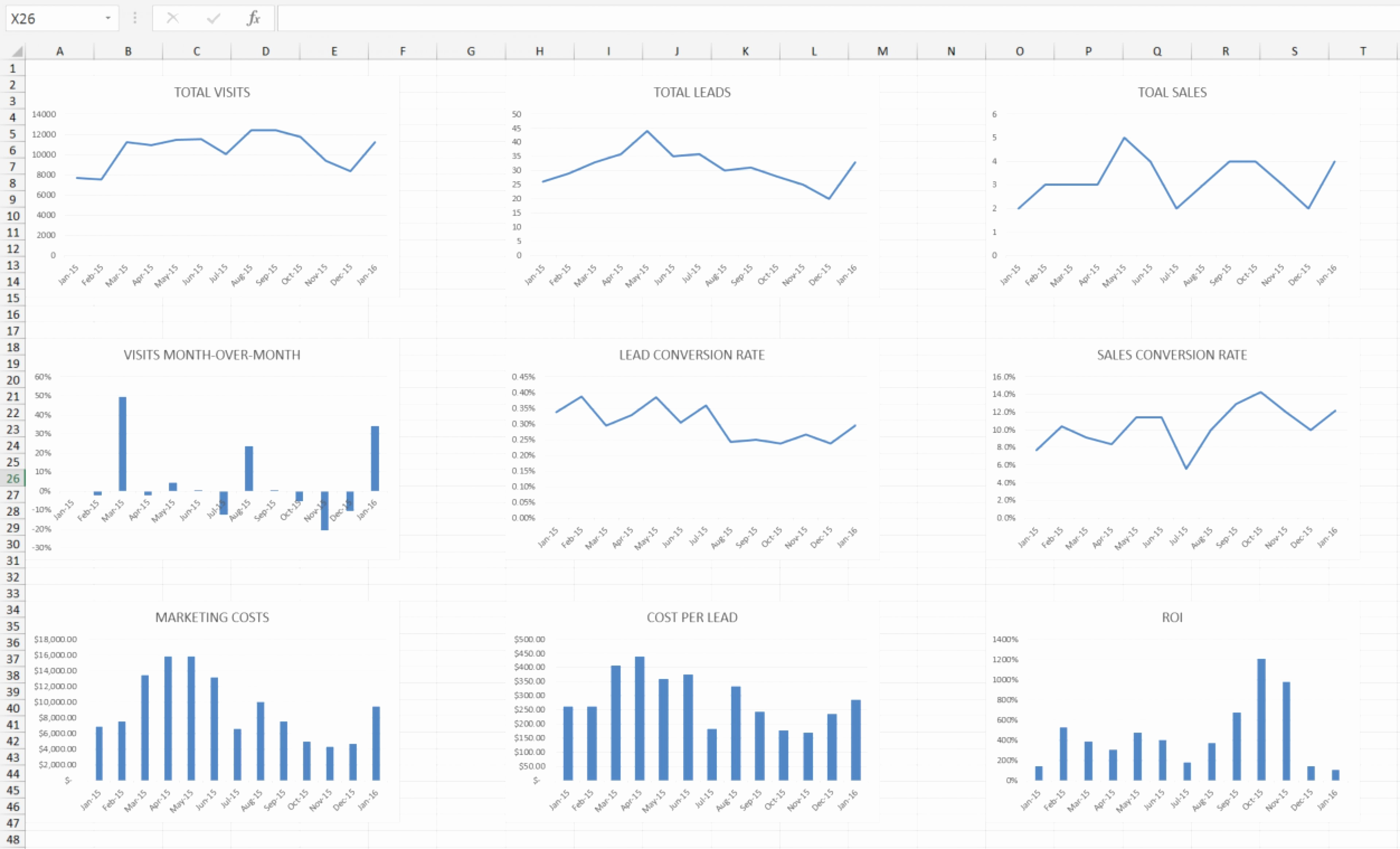
Task: Select row 16 header
Action: pyautogui.click(x=12, y=314)
